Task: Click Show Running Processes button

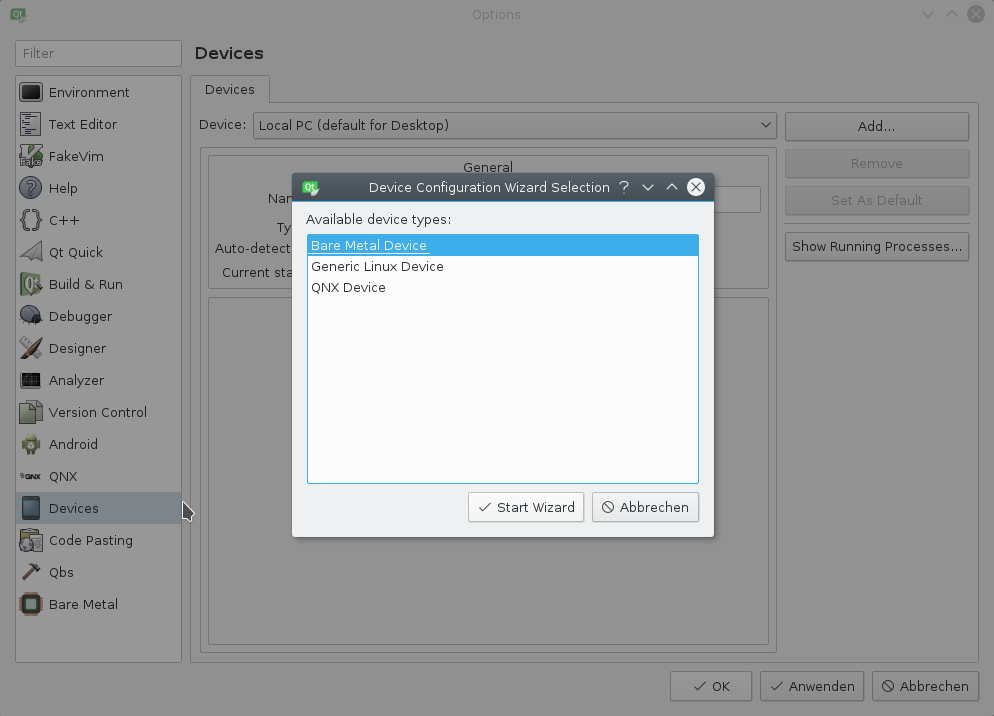Action: (877, 247)
